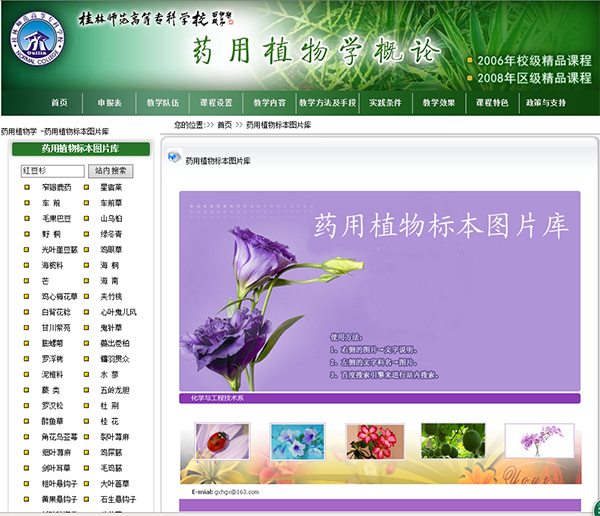The width and height of the screenshot is (600, 516).
Task: Click yellow bullet icon beside 山乌桕
Action: pyautogui.click(x=86, y=218)
